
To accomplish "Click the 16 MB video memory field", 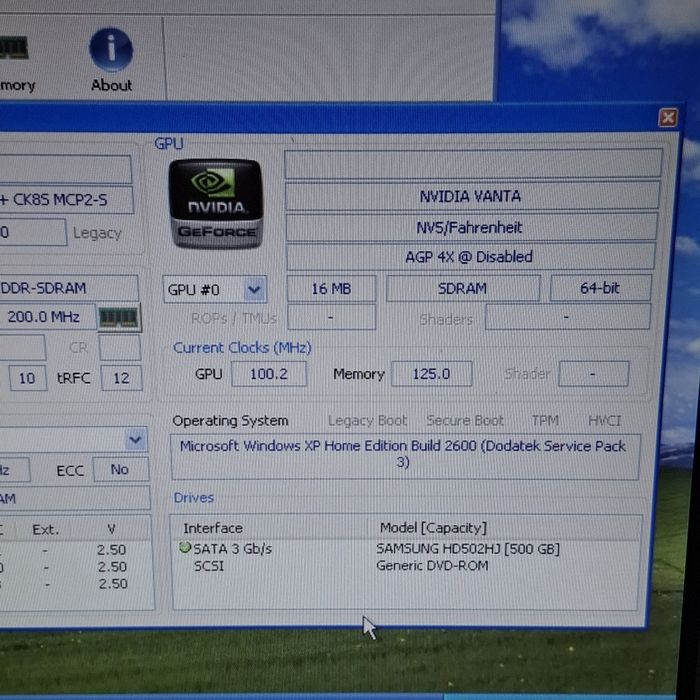I will [331, 289].
